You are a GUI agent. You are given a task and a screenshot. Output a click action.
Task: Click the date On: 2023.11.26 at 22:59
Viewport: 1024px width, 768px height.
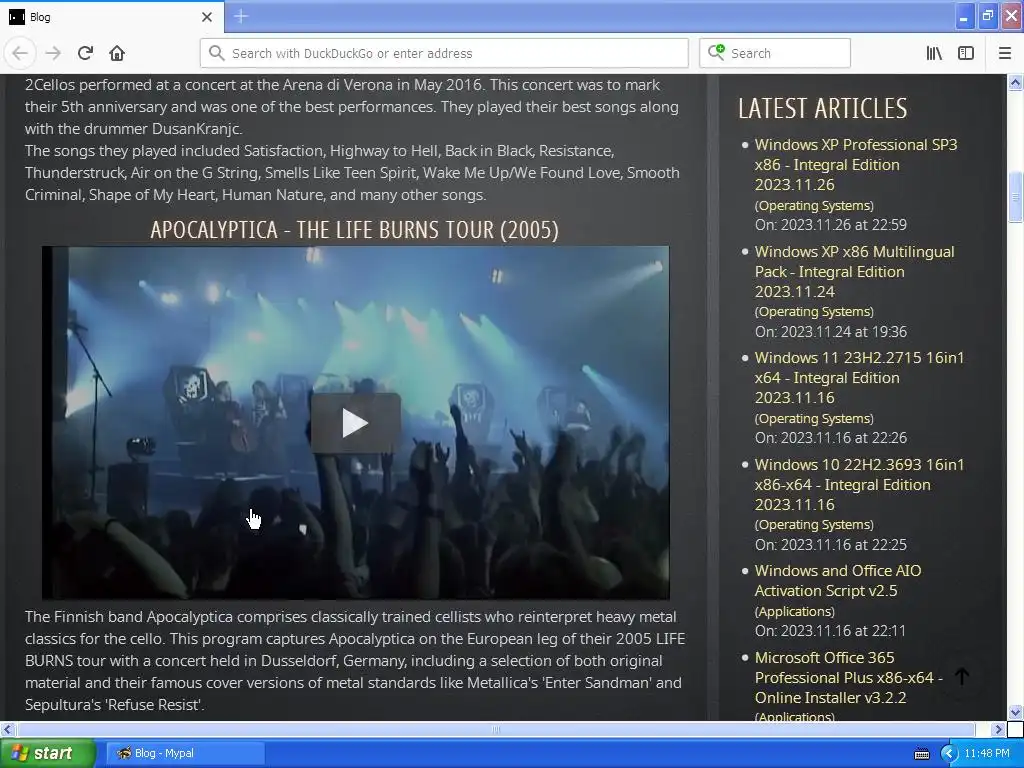tap(831, 225)
